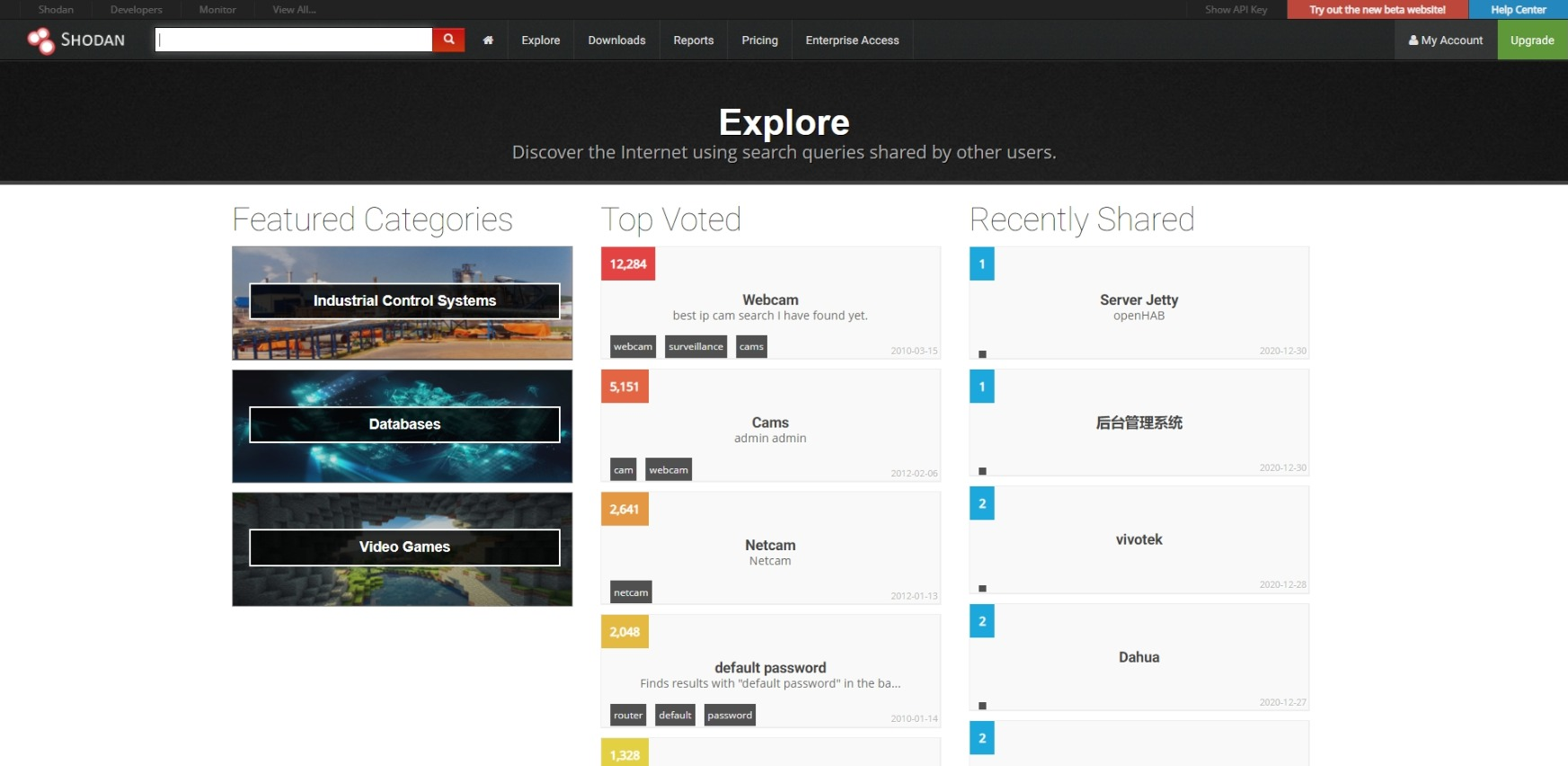This screenshot has height=766, width=1568.
Task: Open the Pricing nav item
Action: point(760,40)
